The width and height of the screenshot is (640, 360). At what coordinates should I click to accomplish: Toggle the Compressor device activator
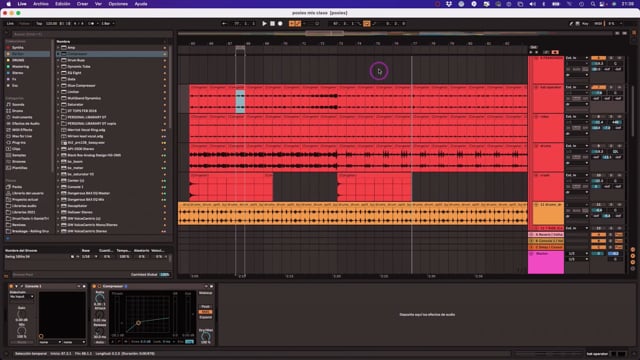coord(94,286)
